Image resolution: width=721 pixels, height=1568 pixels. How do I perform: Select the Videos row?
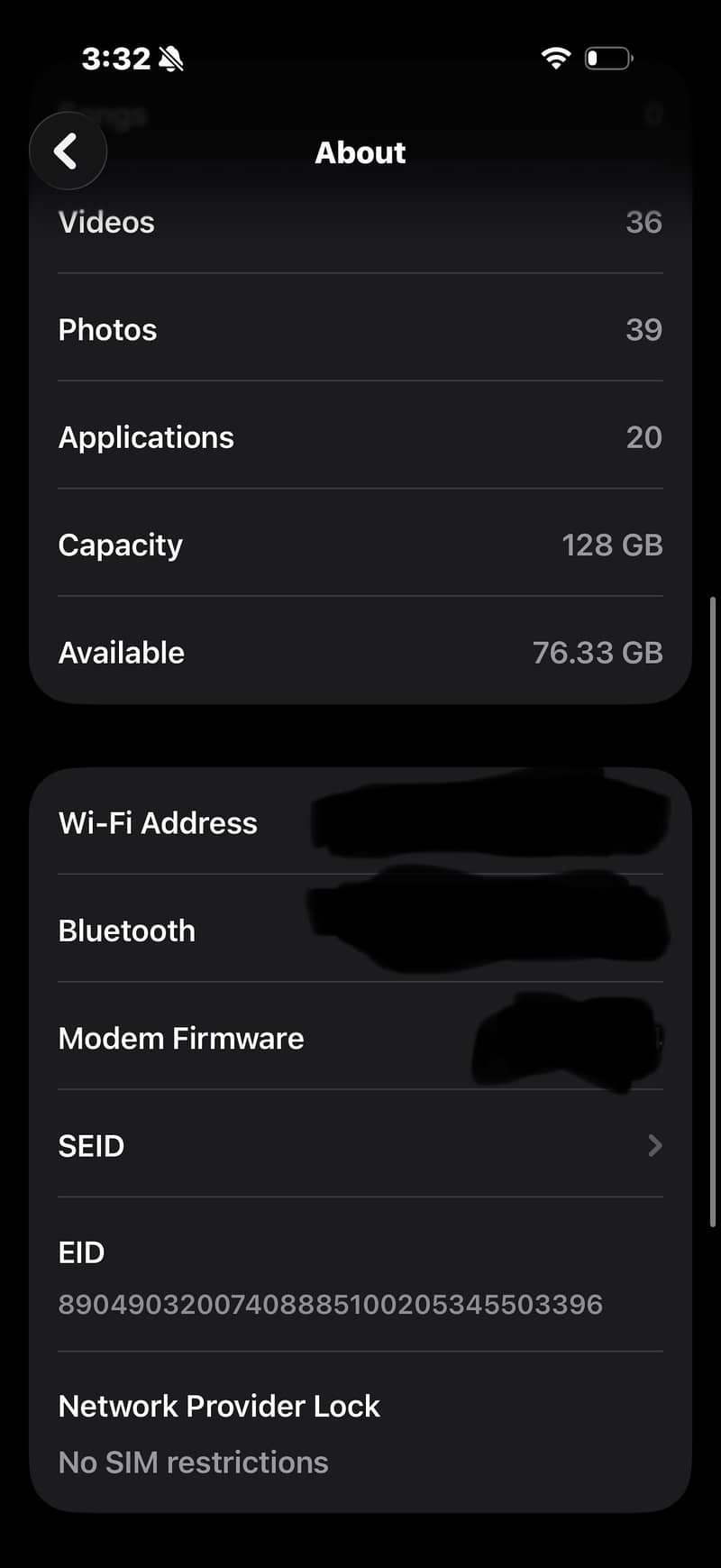pos(360,223)
